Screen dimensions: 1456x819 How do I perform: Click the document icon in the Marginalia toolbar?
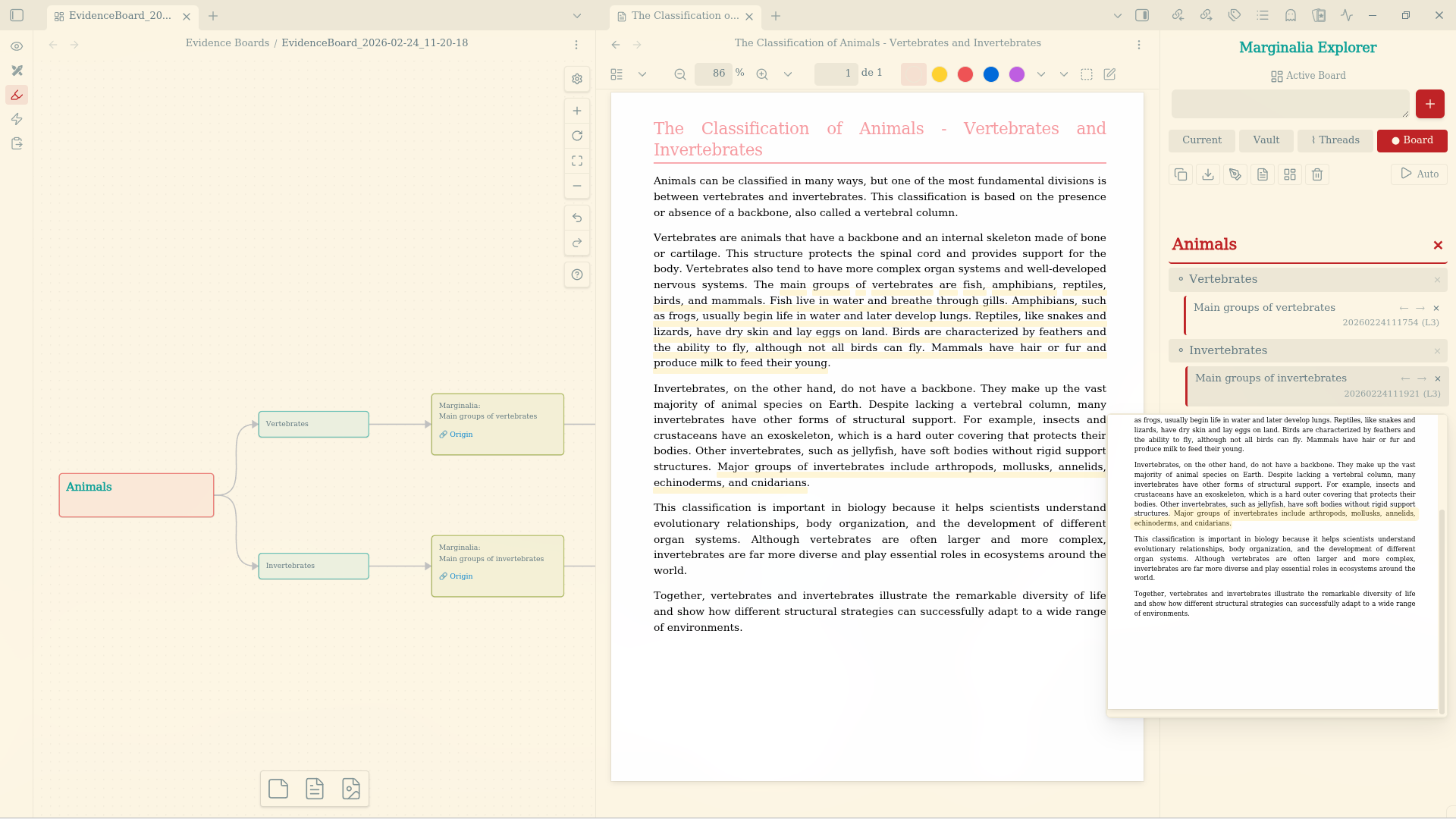(x=1263, y=174)
